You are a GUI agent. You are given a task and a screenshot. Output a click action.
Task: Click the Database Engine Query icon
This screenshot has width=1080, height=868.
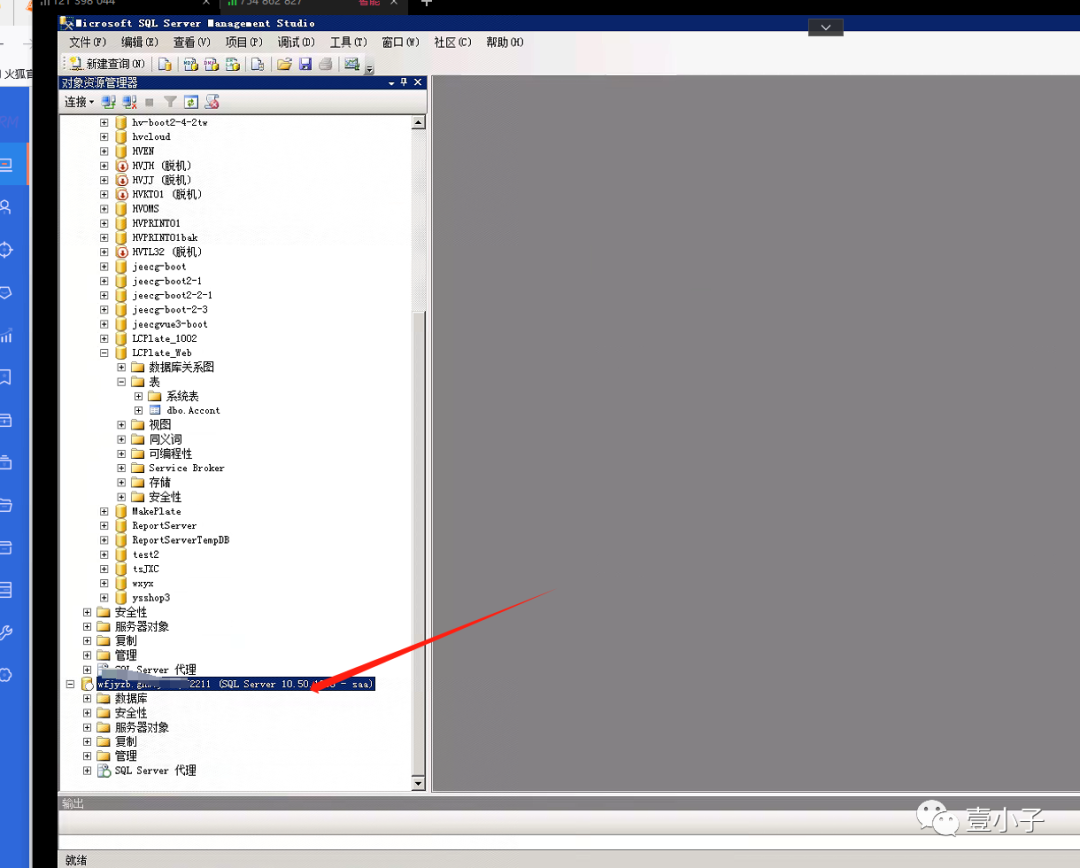click(x=165, y=64)
